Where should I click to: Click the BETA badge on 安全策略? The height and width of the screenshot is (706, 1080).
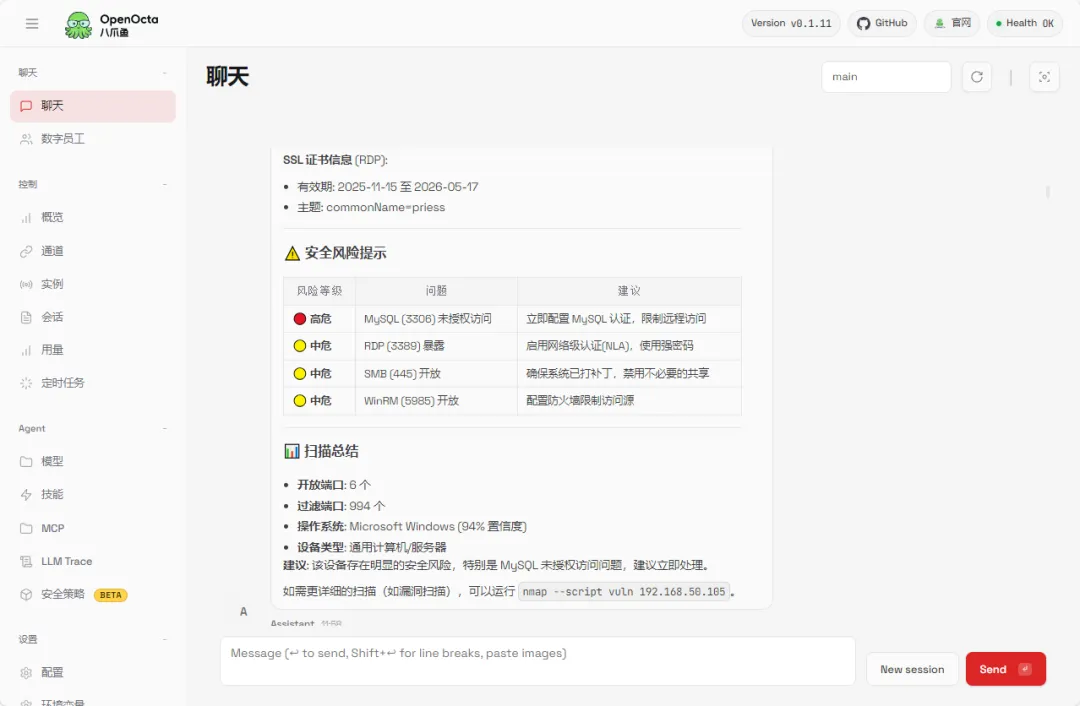coord(110,595)
